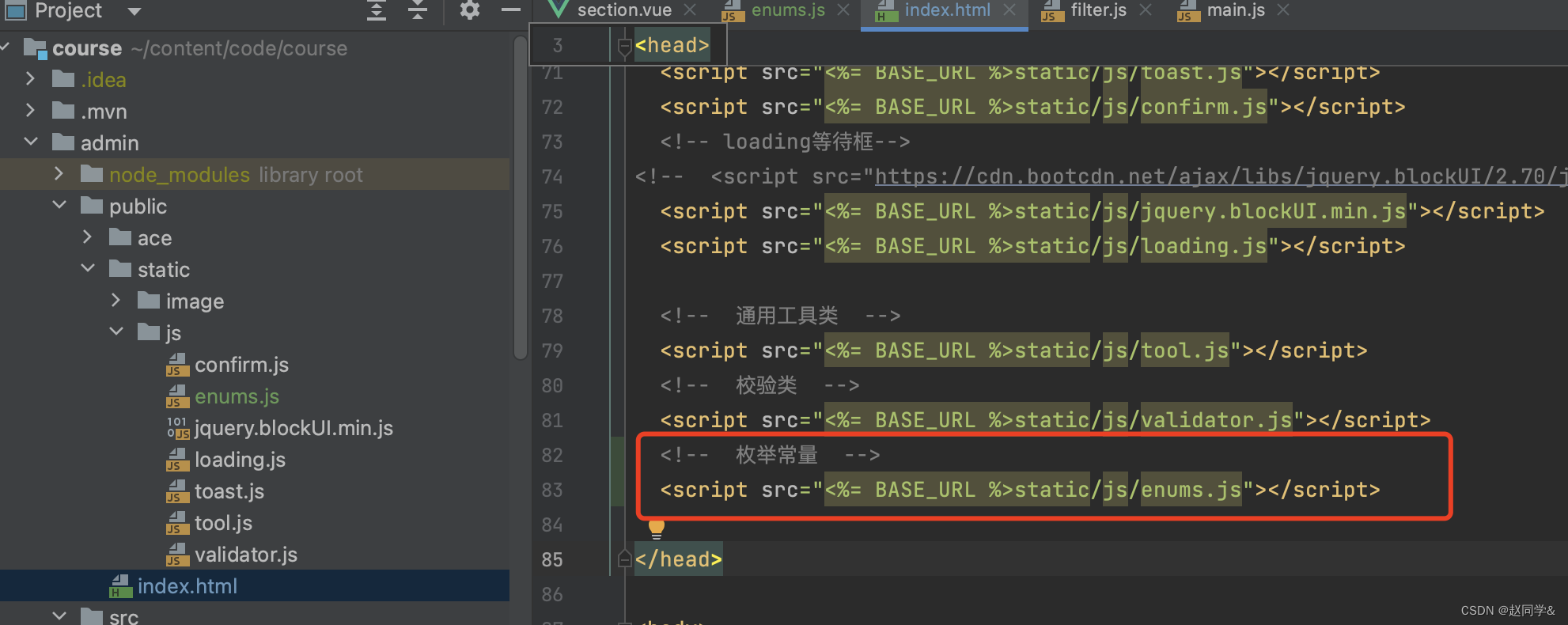Image resolution: width=1568 pixels, height=625 pixels.
Task: Close the main.js tab
Action: [1283, 10]
